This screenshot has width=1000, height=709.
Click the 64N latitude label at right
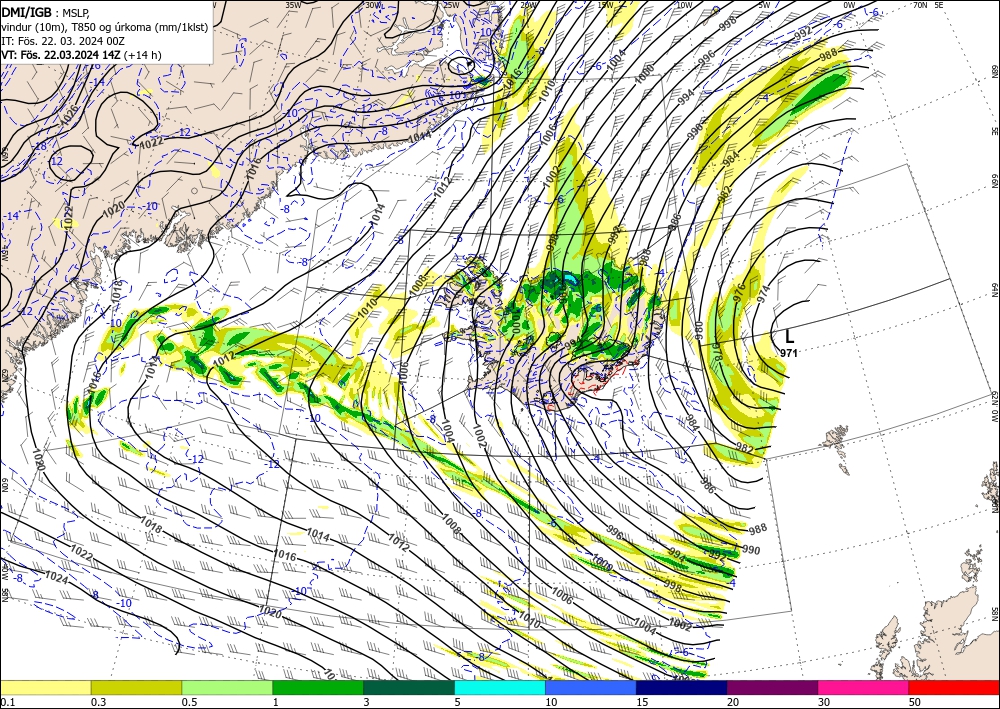[x=995, y=290]
